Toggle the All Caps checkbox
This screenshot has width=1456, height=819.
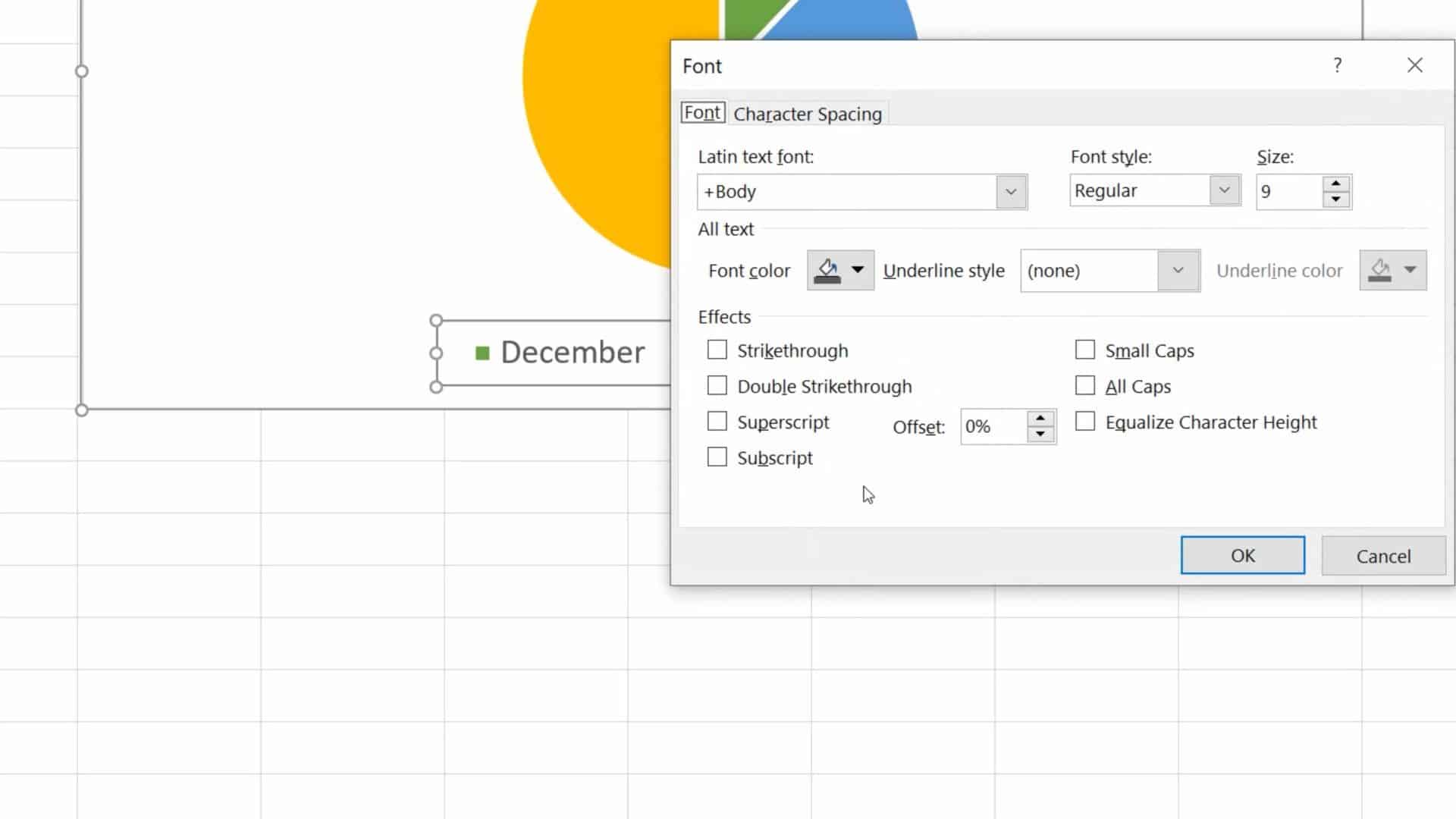1085,386
